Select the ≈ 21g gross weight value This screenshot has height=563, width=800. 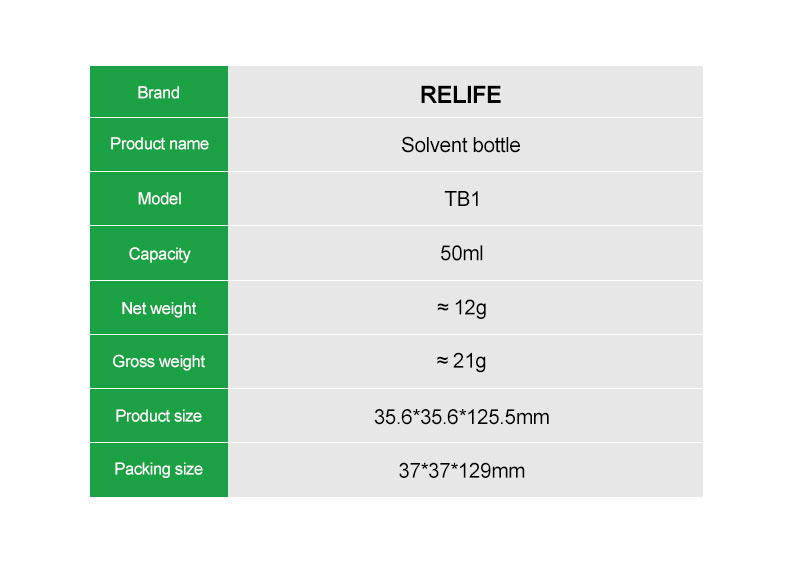tap(461, 361)
